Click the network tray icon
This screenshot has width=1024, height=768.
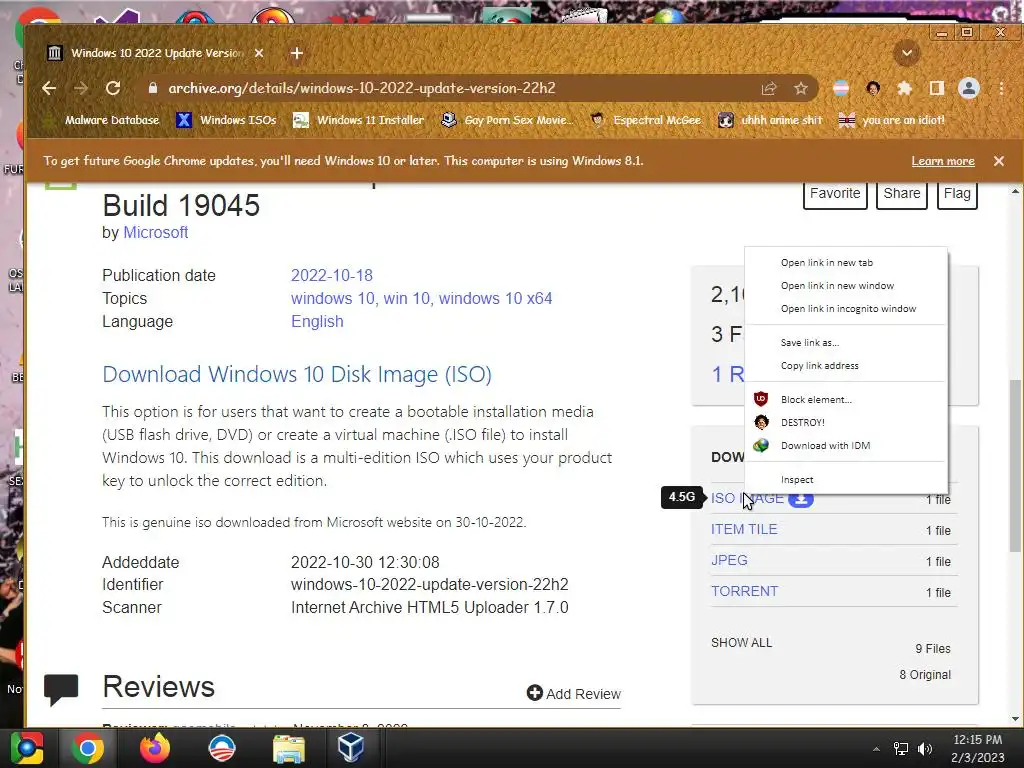(x=901, y=748)
